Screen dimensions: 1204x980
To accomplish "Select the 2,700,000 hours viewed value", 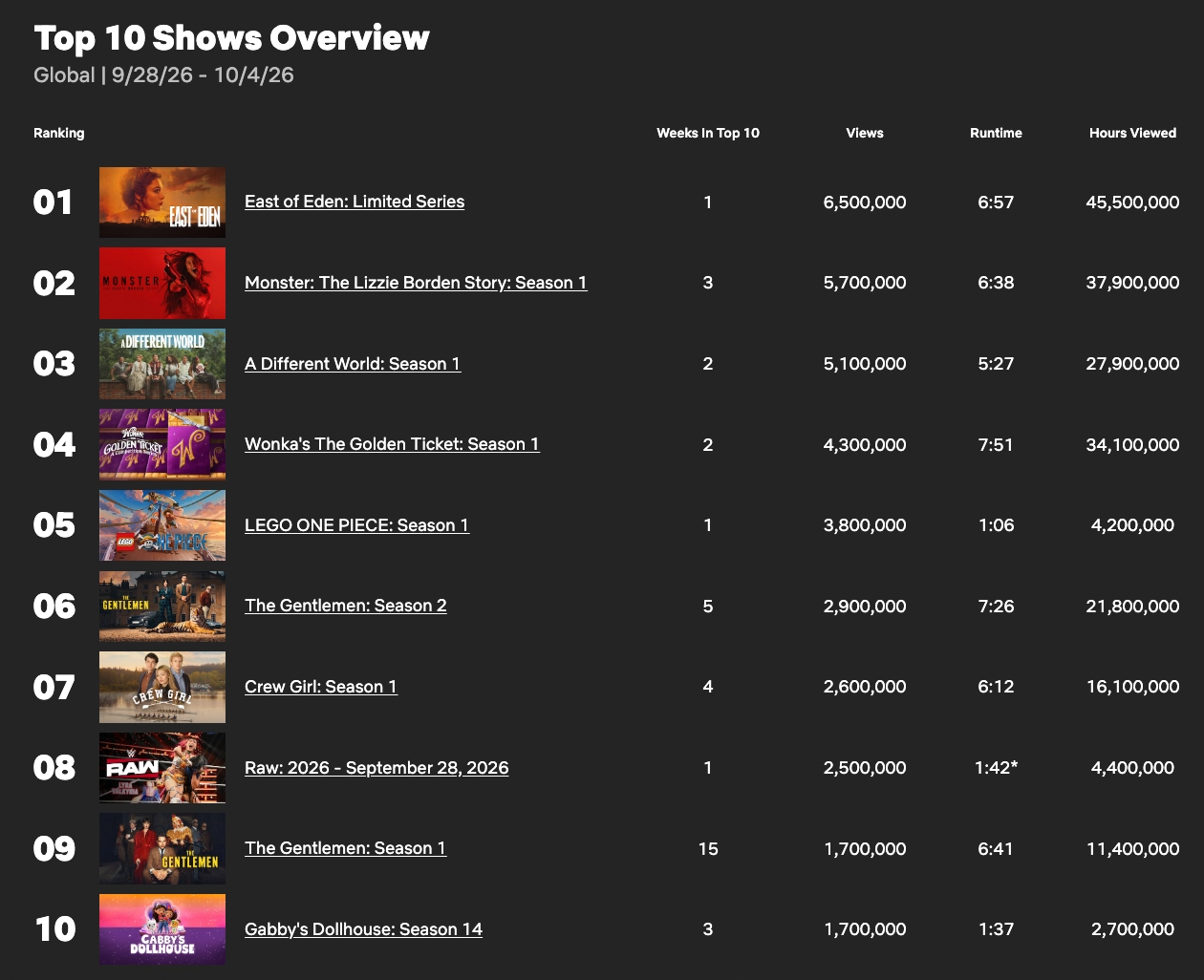I will pyautogui.click(x=1132, y=929).
